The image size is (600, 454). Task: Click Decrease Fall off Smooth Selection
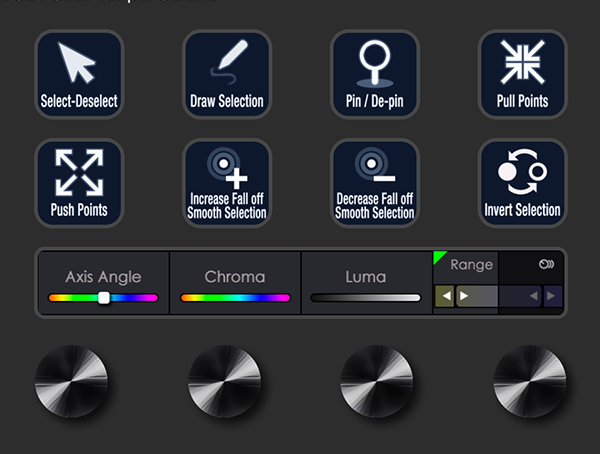pyautogui.click(x=375, y=183)
